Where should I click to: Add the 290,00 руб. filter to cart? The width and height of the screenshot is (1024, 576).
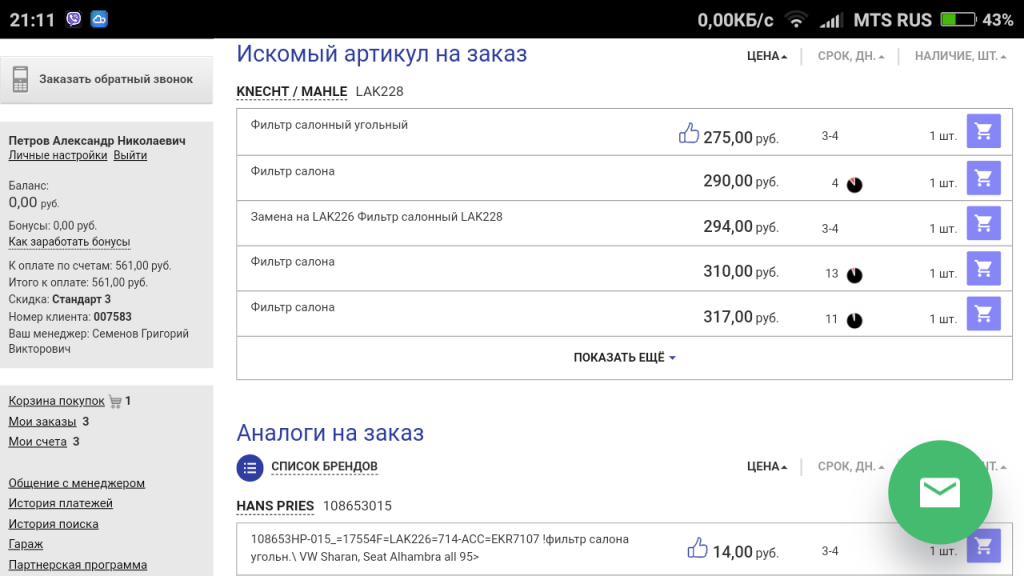(983, 177)
